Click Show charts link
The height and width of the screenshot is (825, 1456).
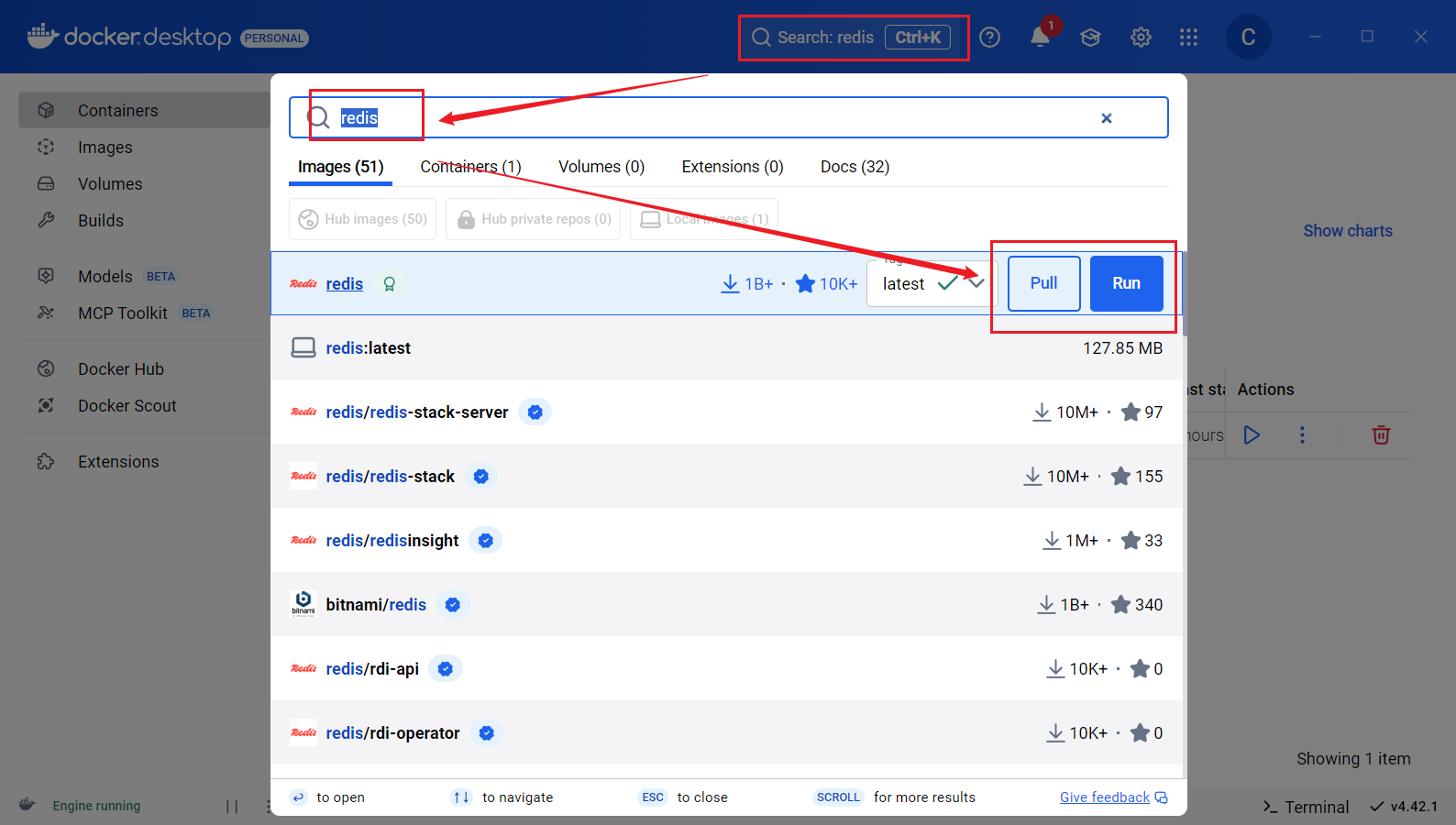click(1348, 231)
